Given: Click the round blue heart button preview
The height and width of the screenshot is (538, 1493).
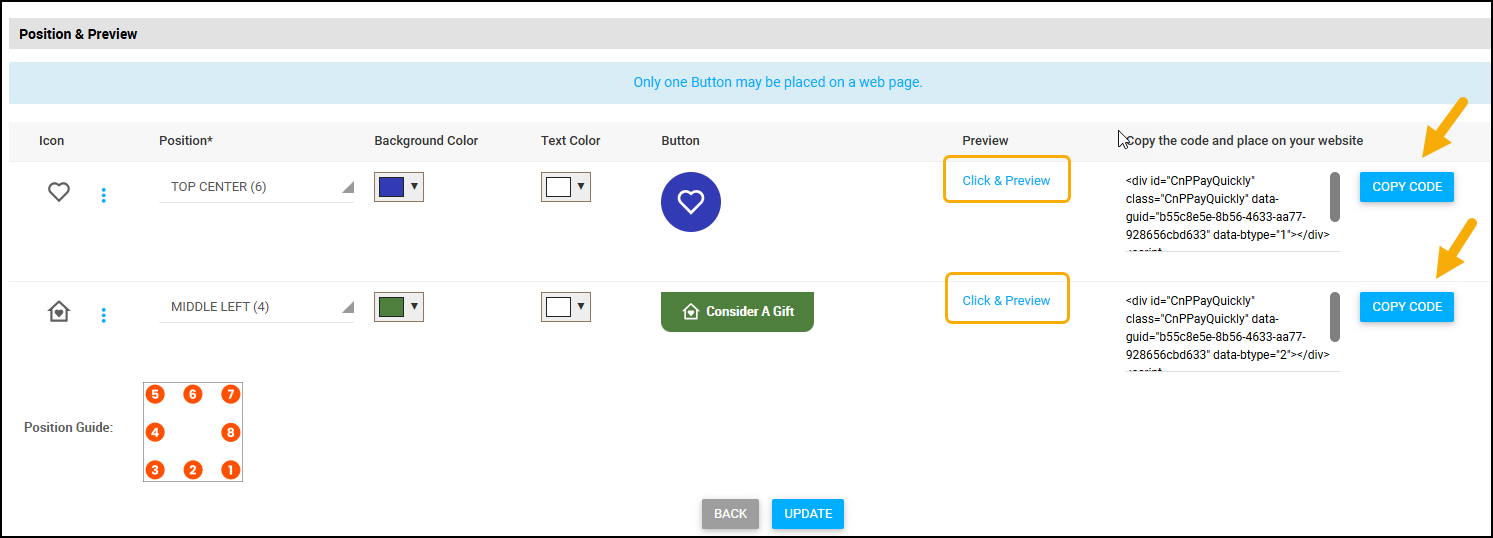Looking at the screenshot, I should (691, 202).
